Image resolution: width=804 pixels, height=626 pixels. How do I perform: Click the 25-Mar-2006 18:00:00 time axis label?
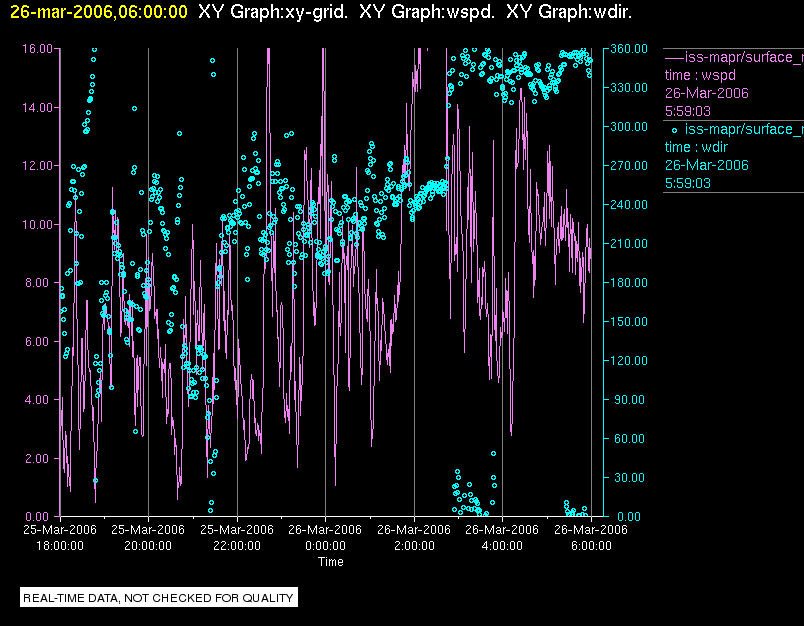pos(60,538)
